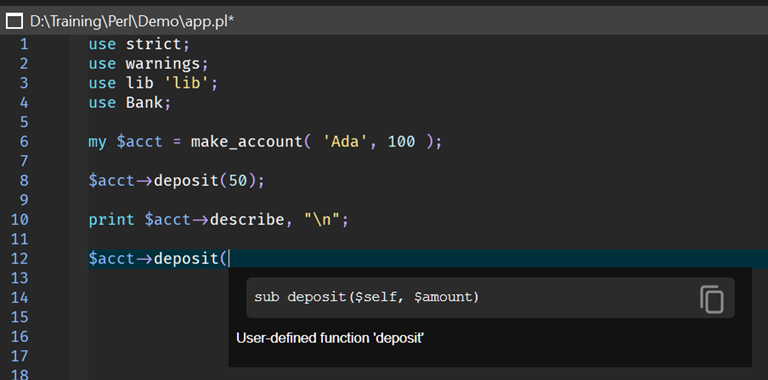Select the D:\Training\Perl\Demo\app.pl* title tab
The image size is (768, 380).
point(132,21)
